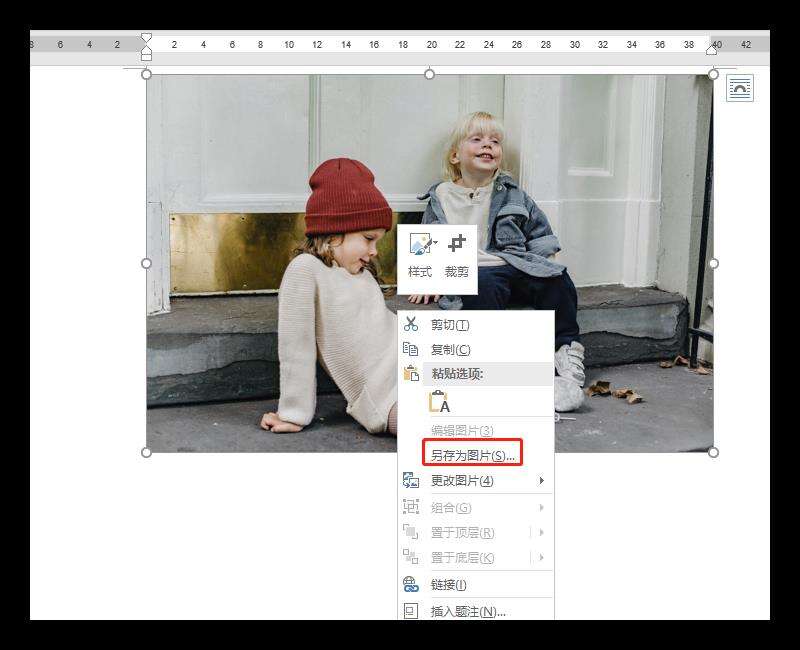Click the Insert Caption icon
This screenshot has width=800, height=650.
[x=411, y=611]
